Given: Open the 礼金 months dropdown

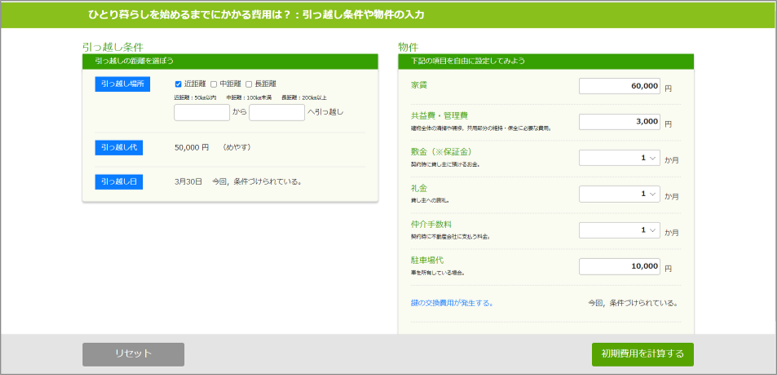Looking at the screenshot, I should coord(619,194).
